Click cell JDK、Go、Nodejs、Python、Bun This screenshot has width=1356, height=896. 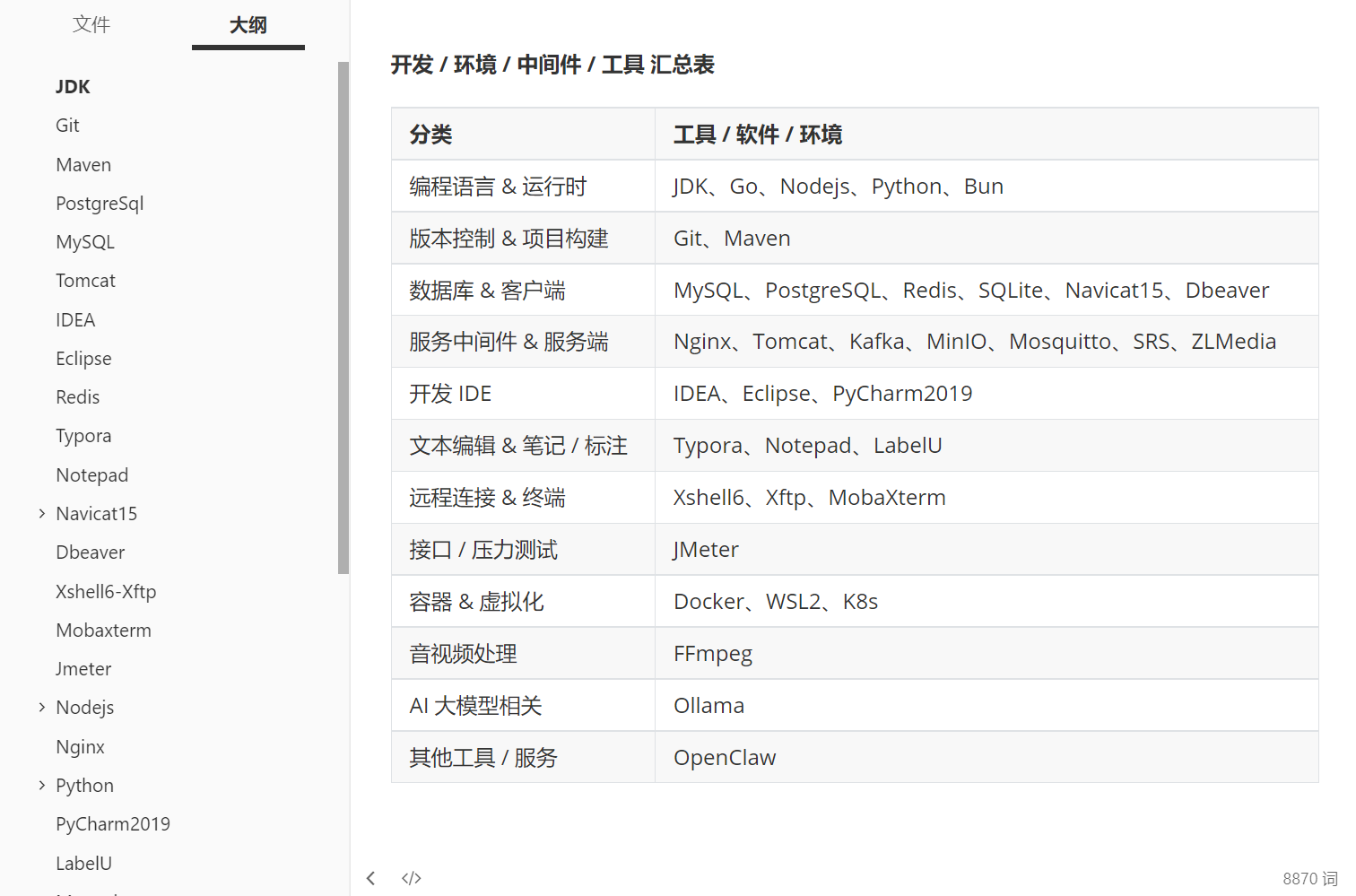click(x=987, y=187)
